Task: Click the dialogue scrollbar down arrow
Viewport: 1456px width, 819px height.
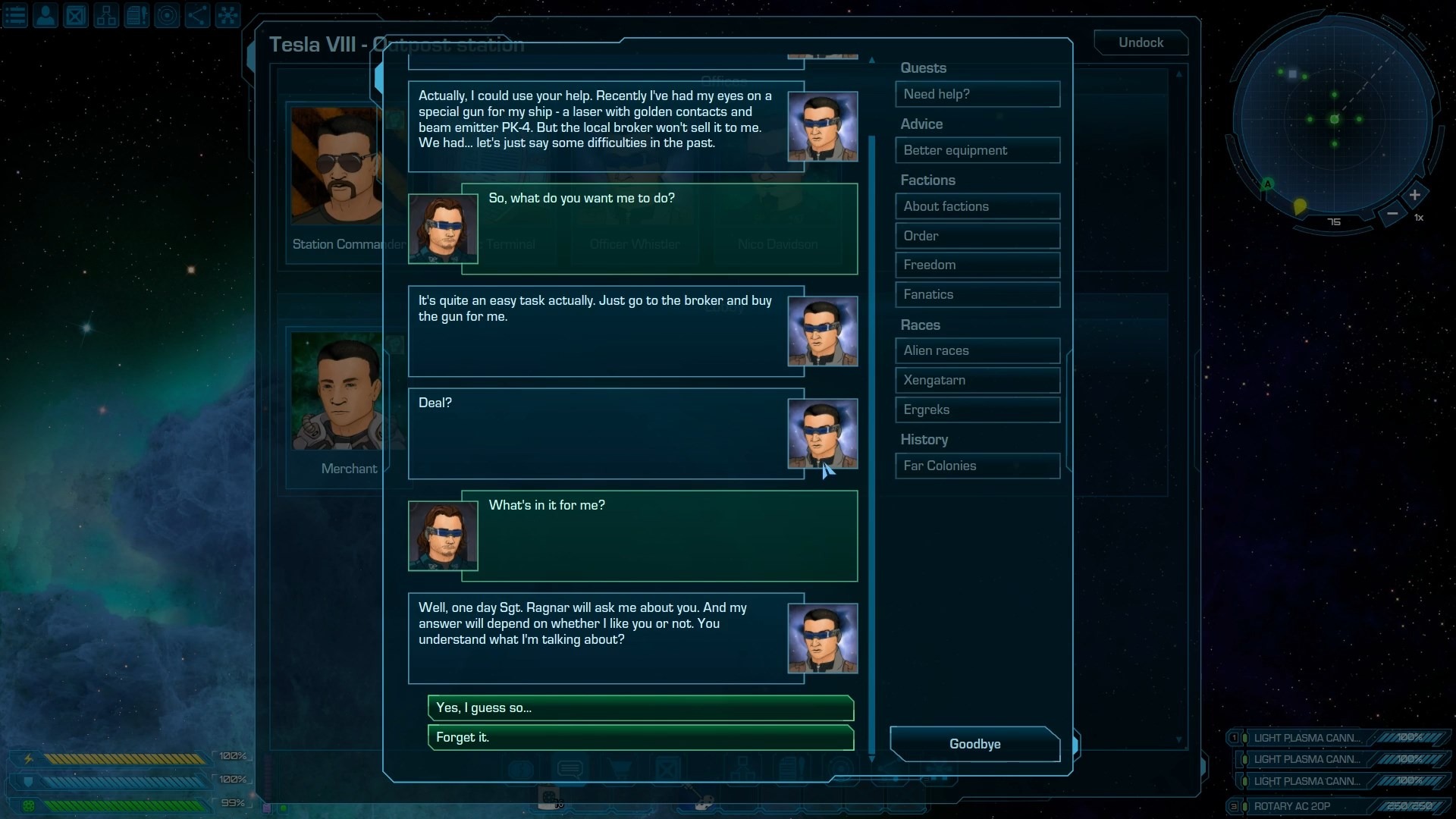Action: (x=871, y=758)
